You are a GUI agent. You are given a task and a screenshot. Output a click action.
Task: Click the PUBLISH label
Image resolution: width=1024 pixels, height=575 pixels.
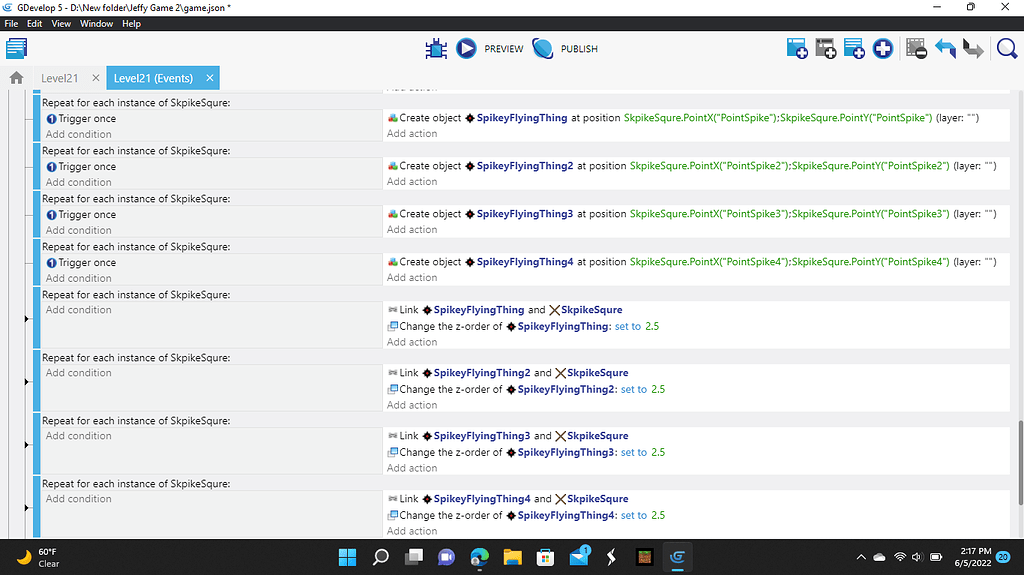tap(579, 49)
